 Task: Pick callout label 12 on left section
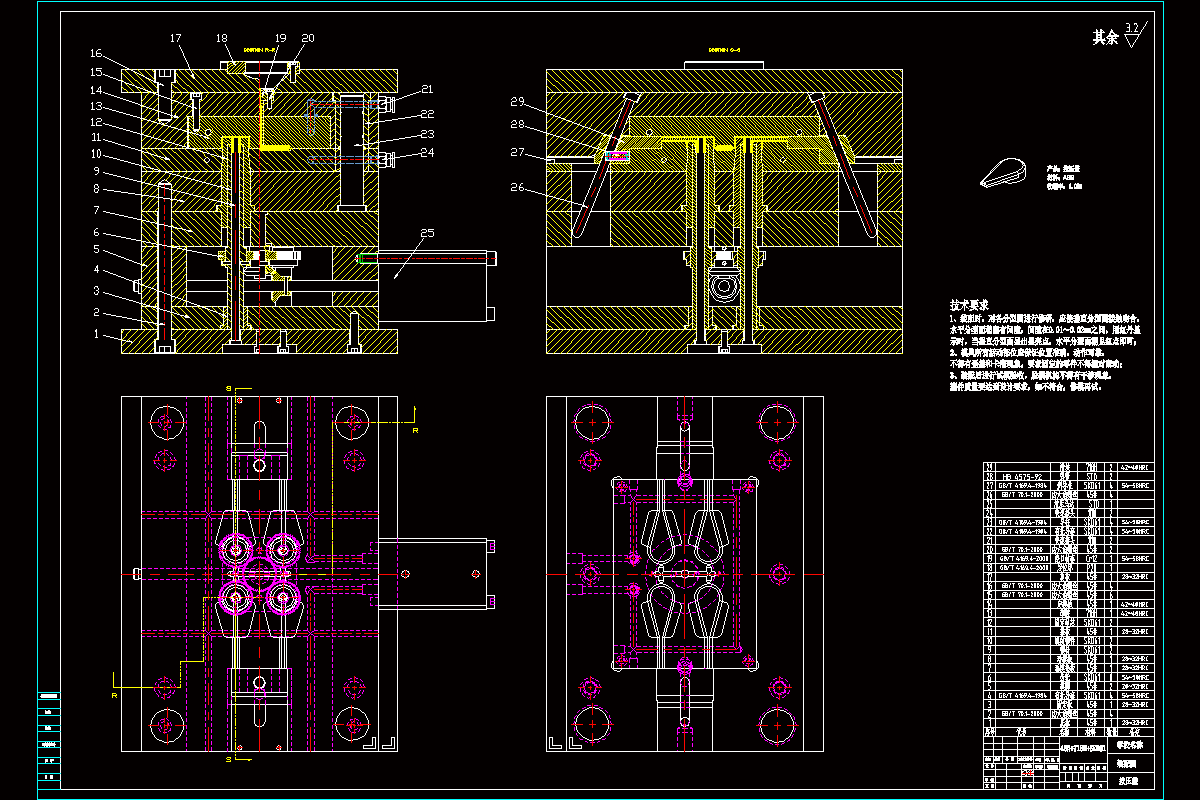[x=96, y=122]
